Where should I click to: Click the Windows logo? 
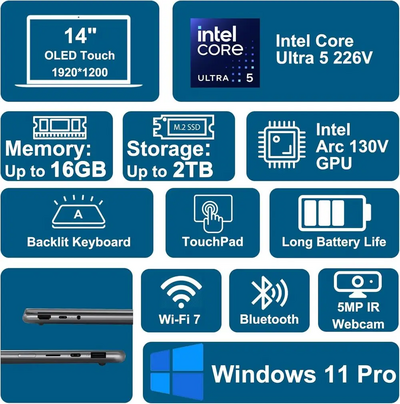click(x=177, y=372)
